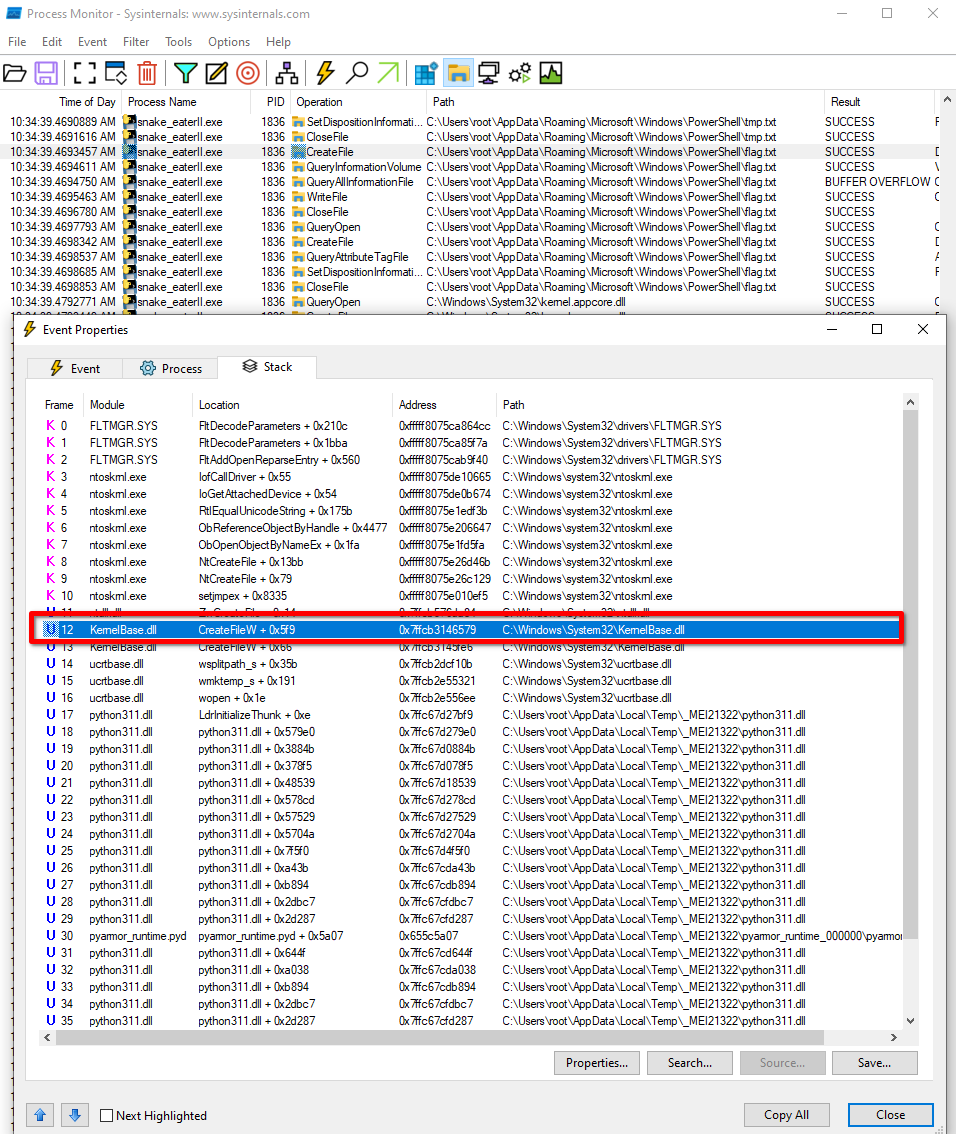Select stack frame 16 wopen + 0x1e
Image resolution: width=956 pixels, height=1134 pixels.
pyautogui.click(x=470, y=698)
